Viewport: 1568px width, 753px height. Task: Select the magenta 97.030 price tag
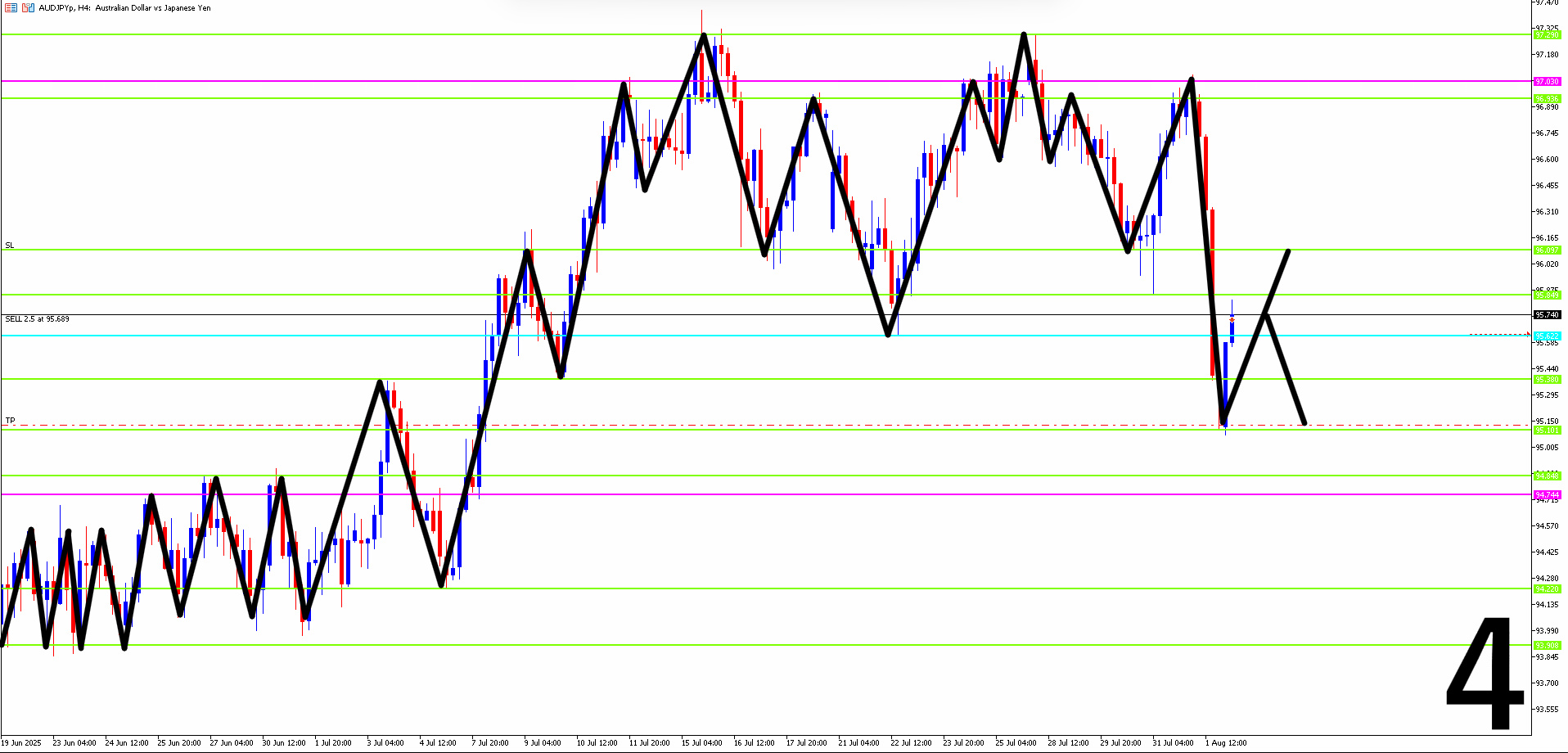click(x=1547, y=81)
